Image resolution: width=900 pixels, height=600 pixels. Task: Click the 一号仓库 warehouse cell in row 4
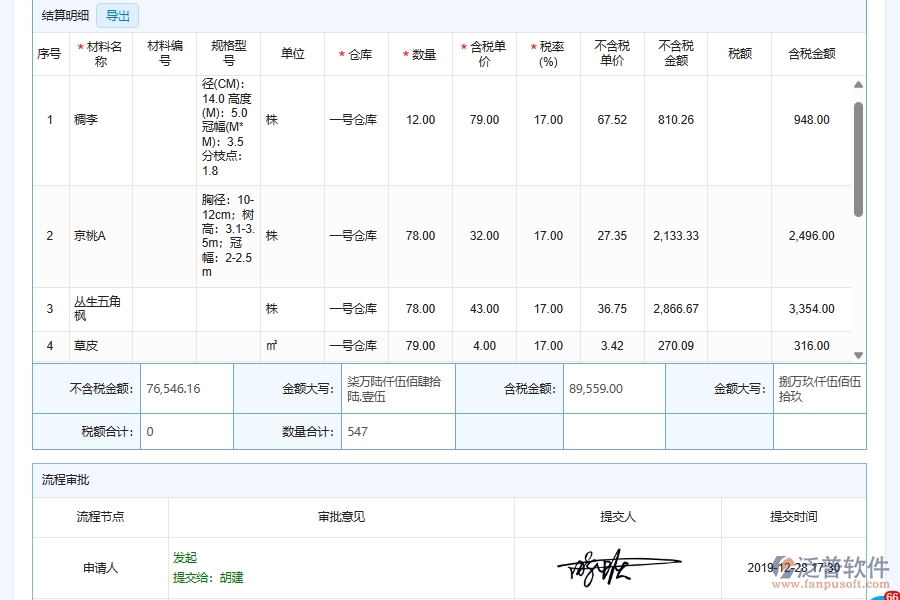click(x=356, y=345)
